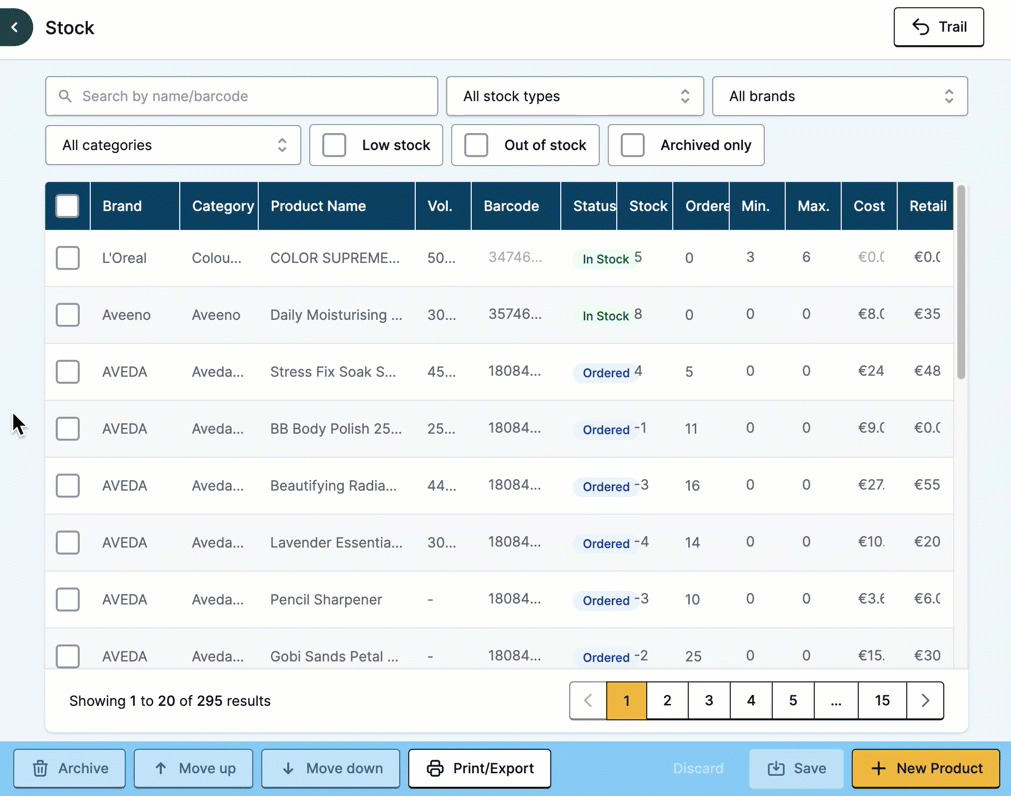Focus the Search by name/barcode field

click(242, 96)
